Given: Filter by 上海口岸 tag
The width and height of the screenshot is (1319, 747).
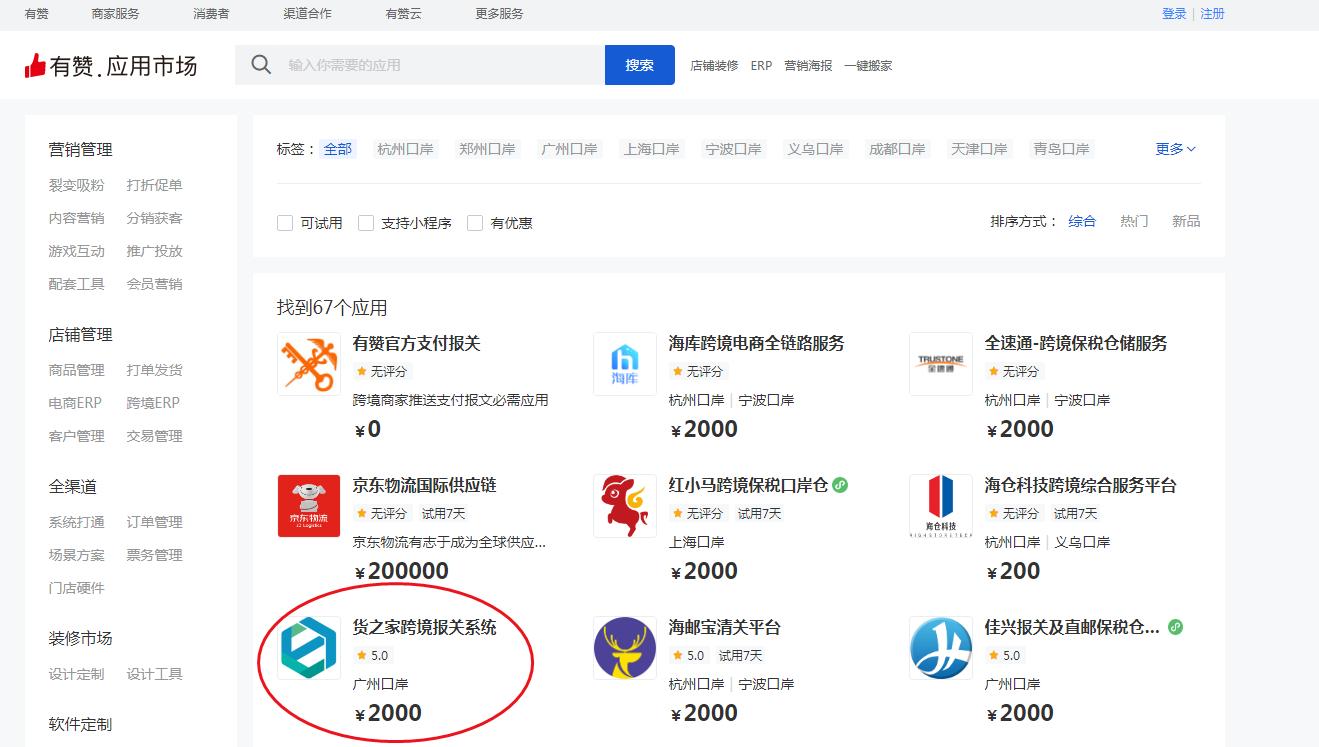Looking at the screenshot, I should pyautogui.click(x=651, y=149).
